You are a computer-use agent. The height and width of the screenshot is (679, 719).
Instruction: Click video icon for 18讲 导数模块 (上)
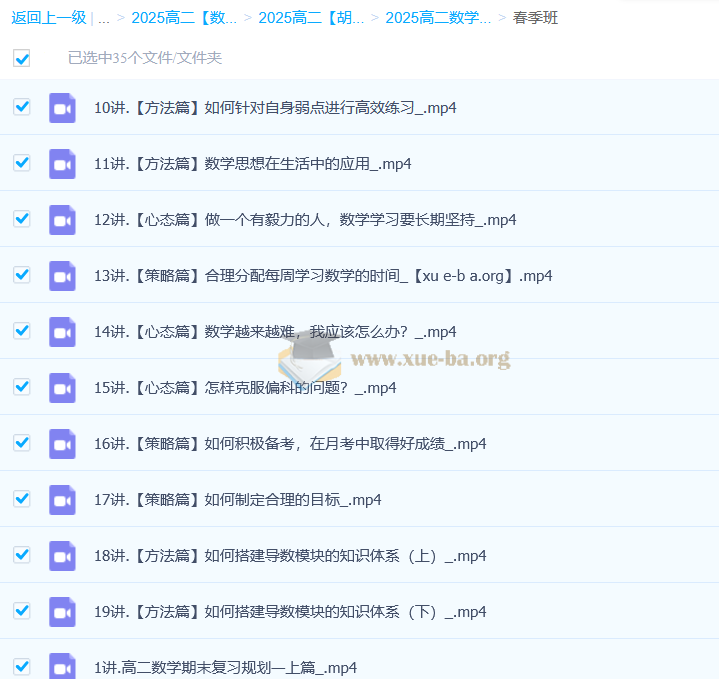tap(62, 555)
